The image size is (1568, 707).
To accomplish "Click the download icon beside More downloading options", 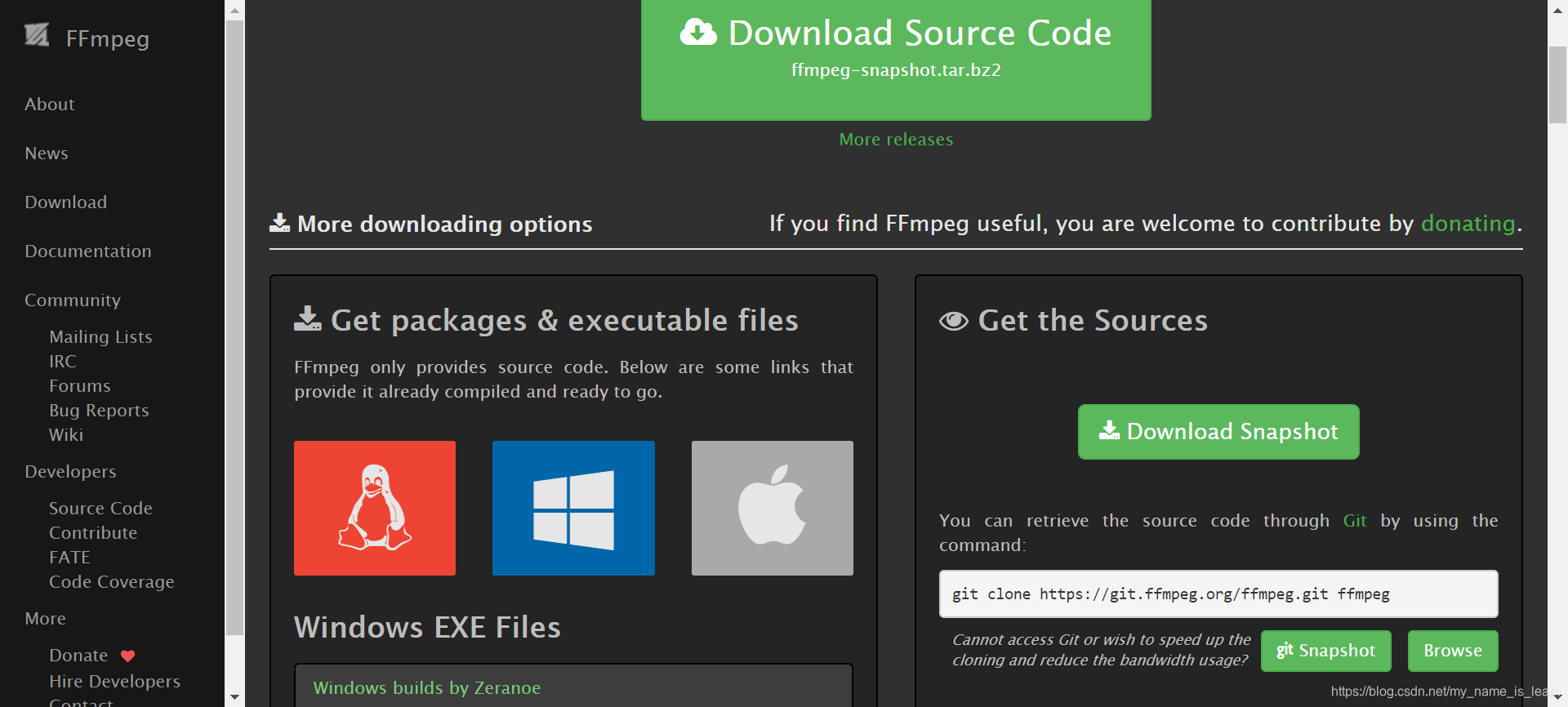I will click(x=280, y=223).
